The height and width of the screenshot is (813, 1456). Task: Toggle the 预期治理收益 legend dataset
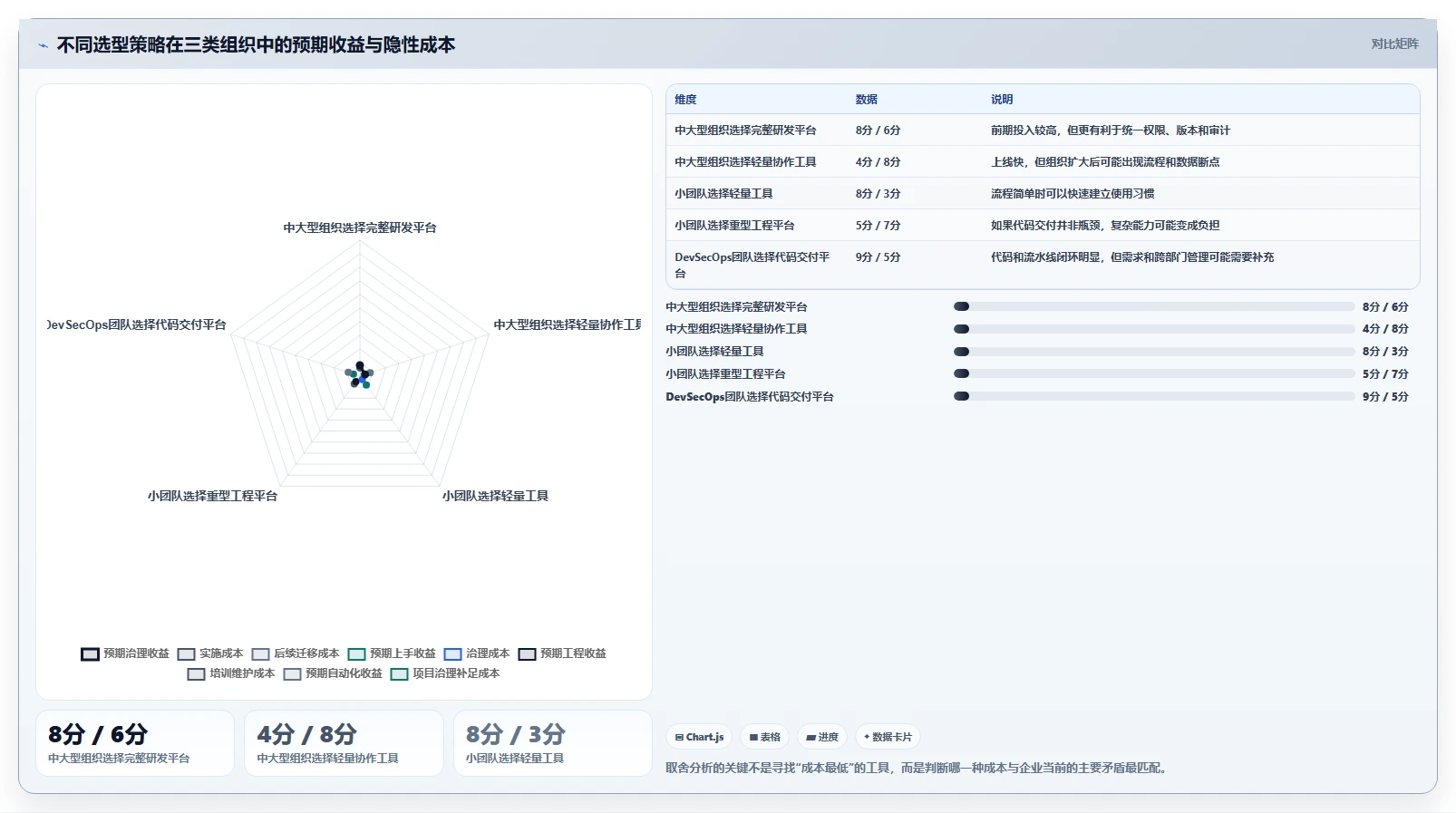tap(125, 653)
